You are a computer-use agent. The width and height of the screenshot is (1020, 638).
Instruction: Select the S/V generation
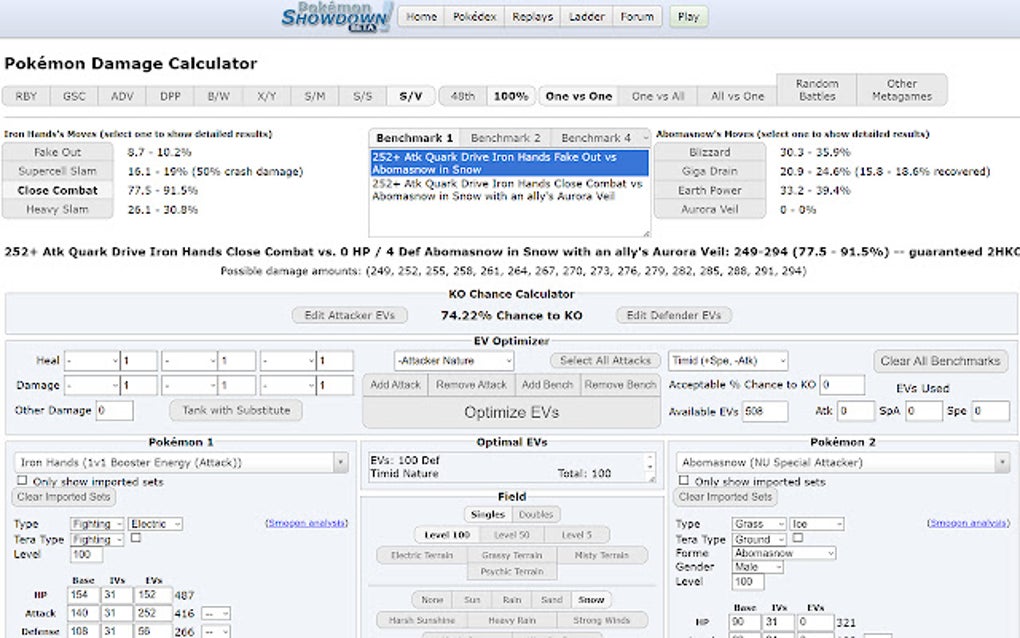tap(410, 96)
